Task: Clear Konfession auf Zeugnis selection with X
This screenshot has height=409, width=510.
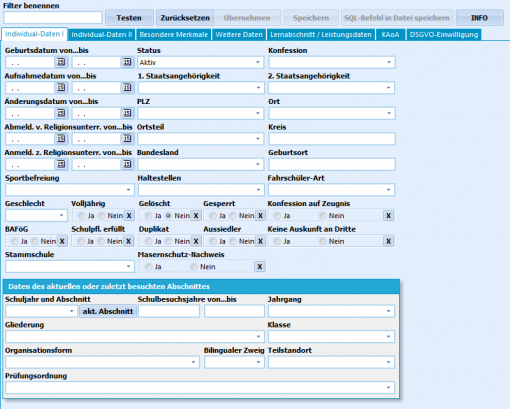Action: [x=388, y=216]
